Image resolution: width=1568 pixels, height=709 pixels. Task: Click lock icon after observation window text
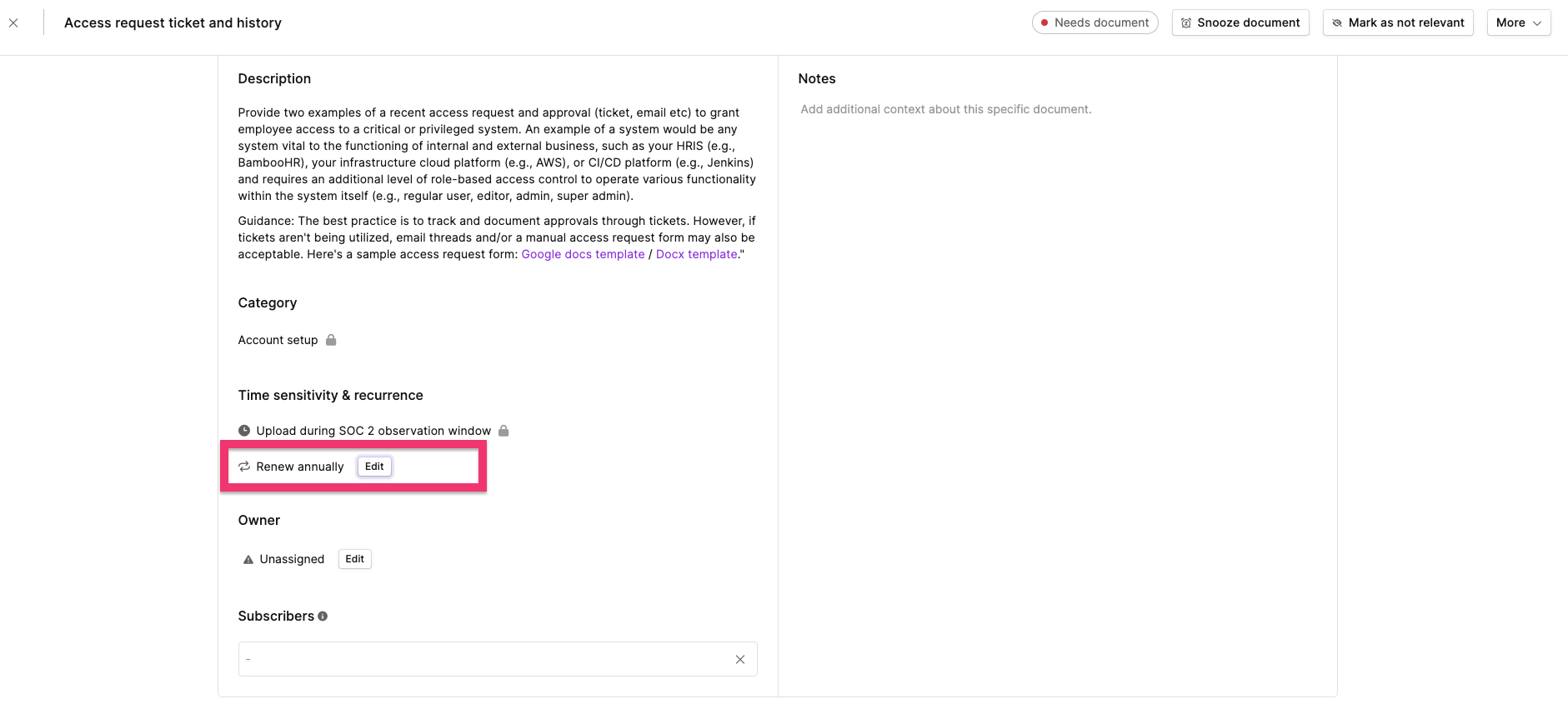[x=503, y=431]
